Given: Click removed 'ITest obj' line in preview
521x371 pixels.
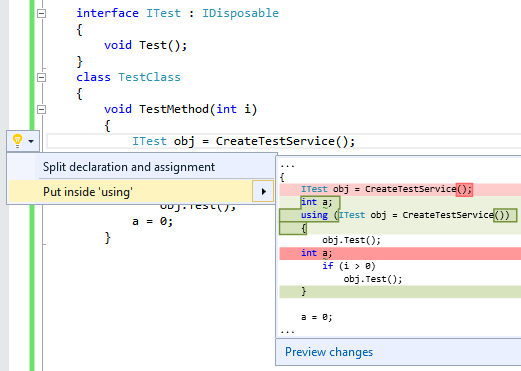Looking at the screenshot, I should [400, 189].
